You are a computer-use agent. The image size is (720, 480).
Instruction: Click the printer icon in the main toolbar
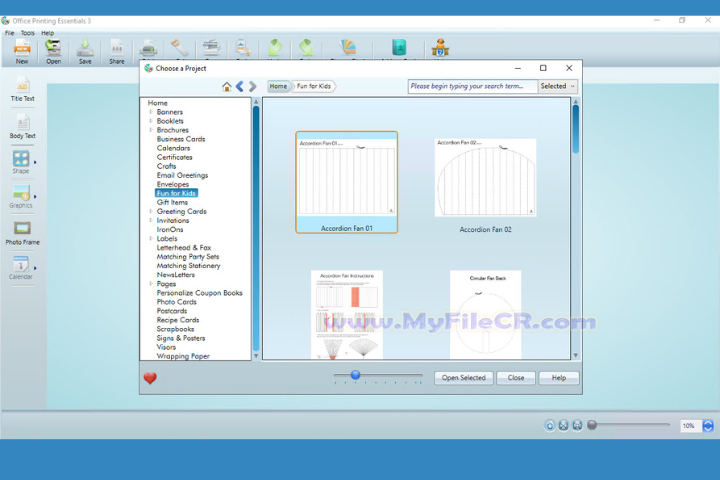pyautogui.click(x=148, y=48)
